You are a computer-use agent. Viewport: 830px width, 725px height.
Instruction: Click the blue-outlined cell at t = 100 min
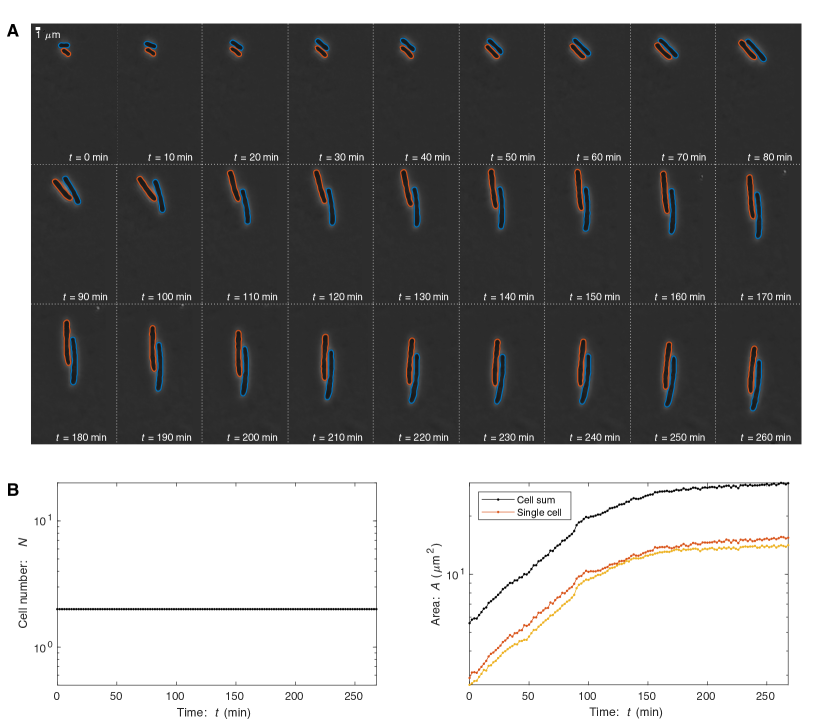click(159, 196)
